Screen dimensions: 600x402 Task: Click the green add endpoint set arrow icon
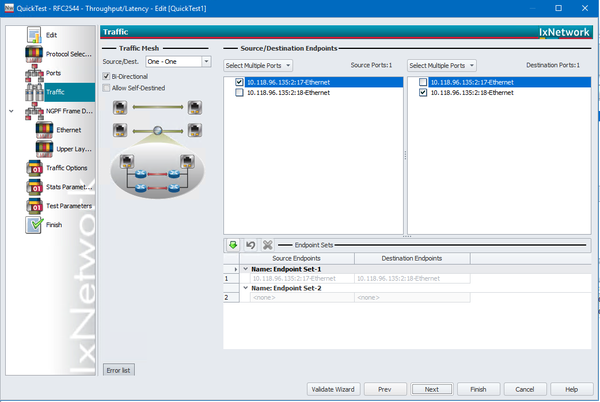(x=233, y=245)
